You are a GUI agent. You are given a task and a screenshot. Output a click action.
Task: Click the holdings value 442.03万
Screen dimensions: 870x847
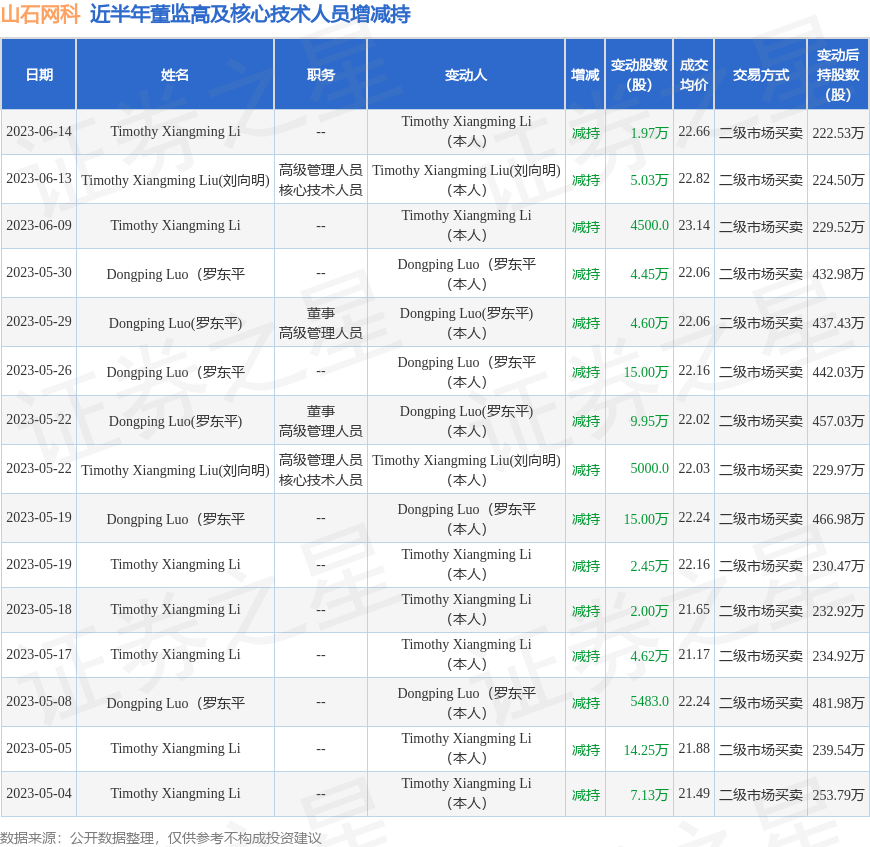click(x=838, y=372)
